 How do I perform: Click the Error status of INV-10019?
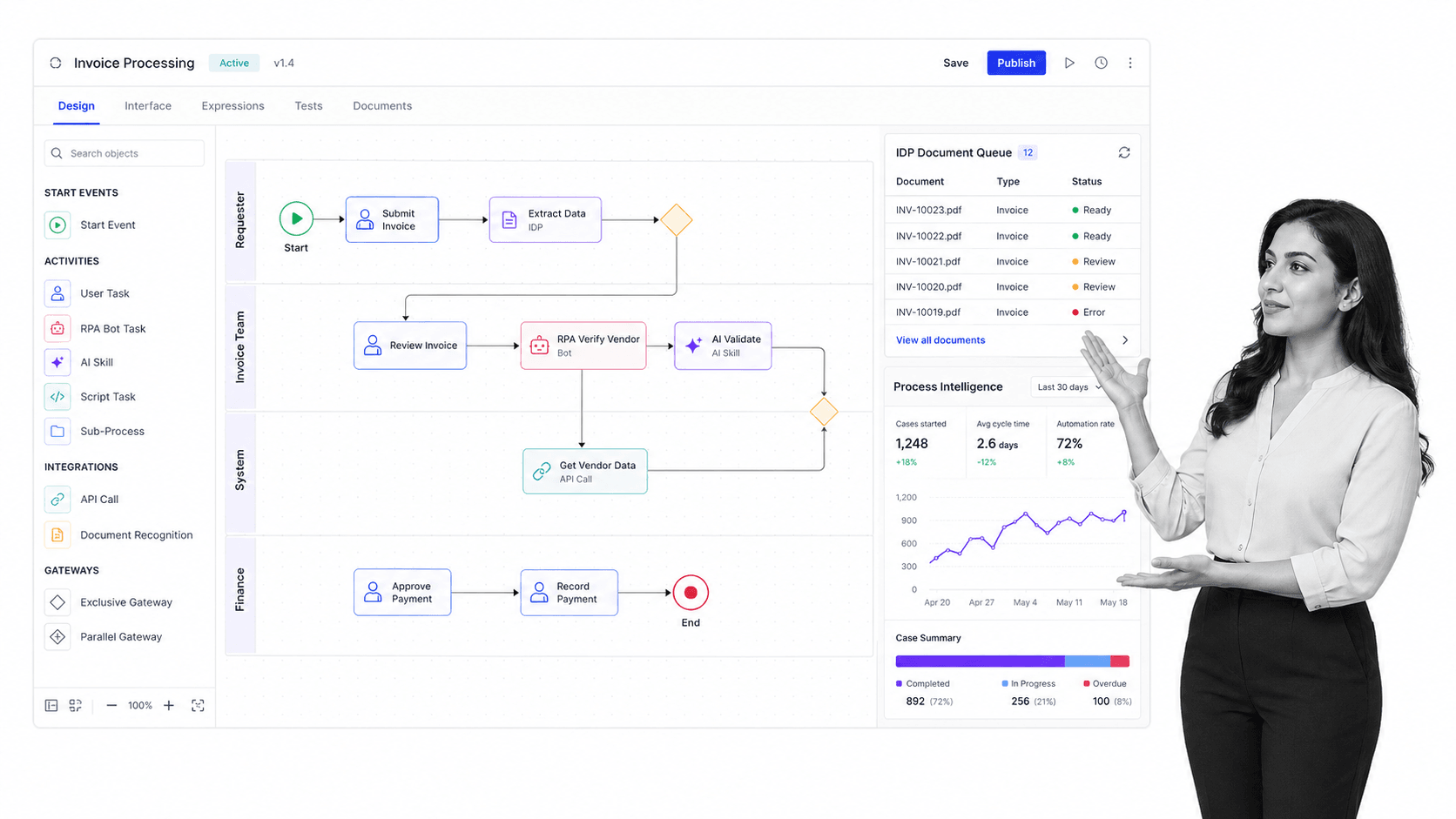point(1089,312)
